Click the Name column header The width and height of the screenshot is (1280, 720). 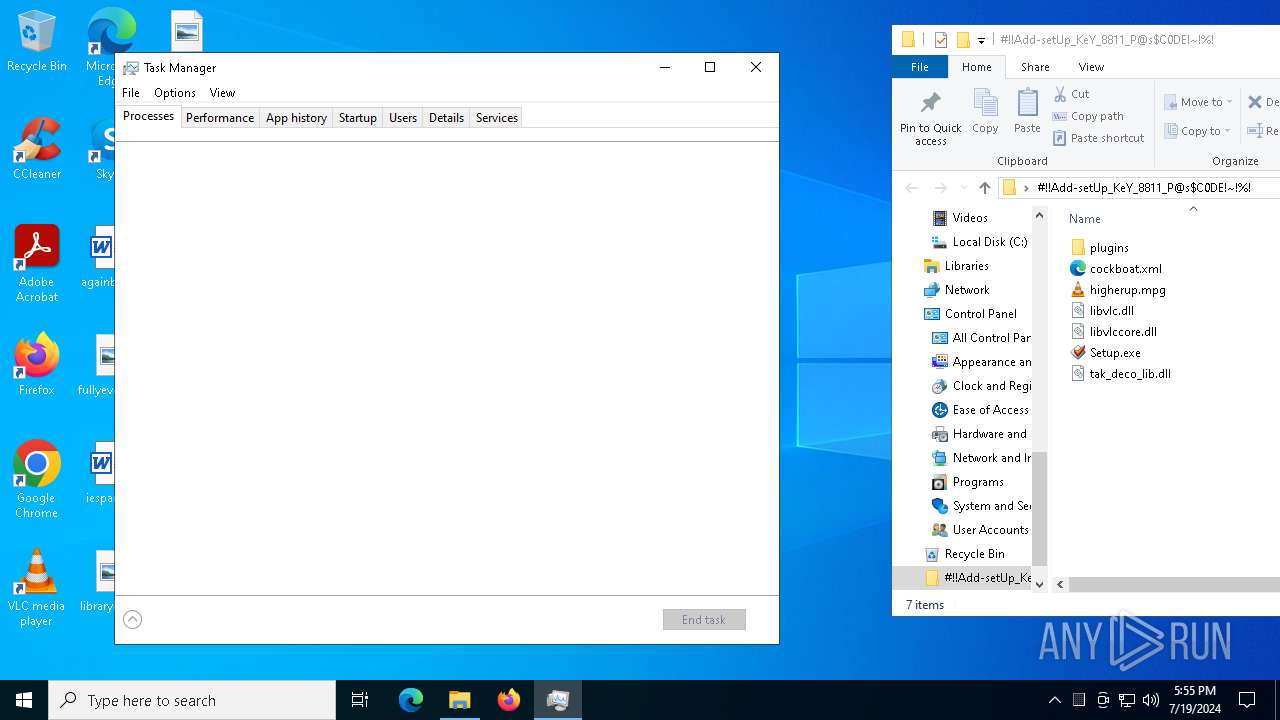[1085, 219]
